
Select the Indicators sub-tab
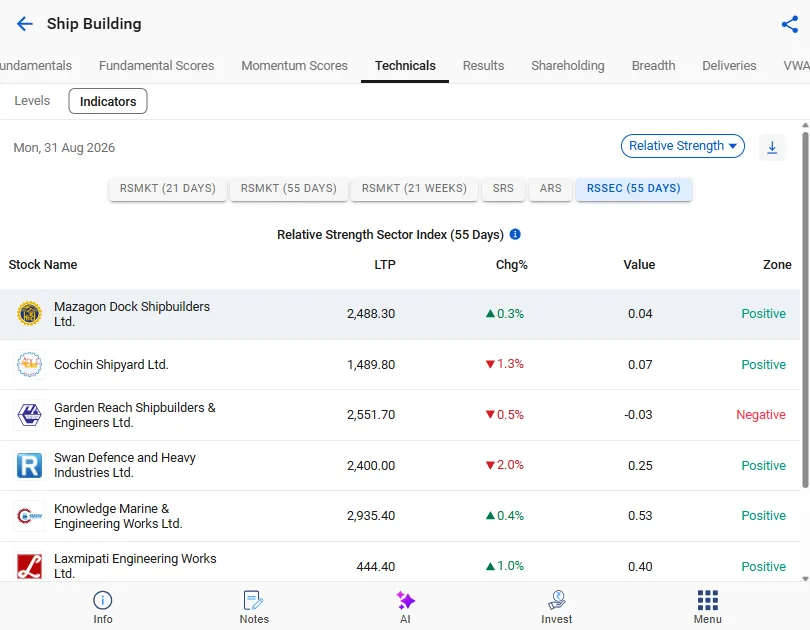pyautogui.click(x=107, y=101)
